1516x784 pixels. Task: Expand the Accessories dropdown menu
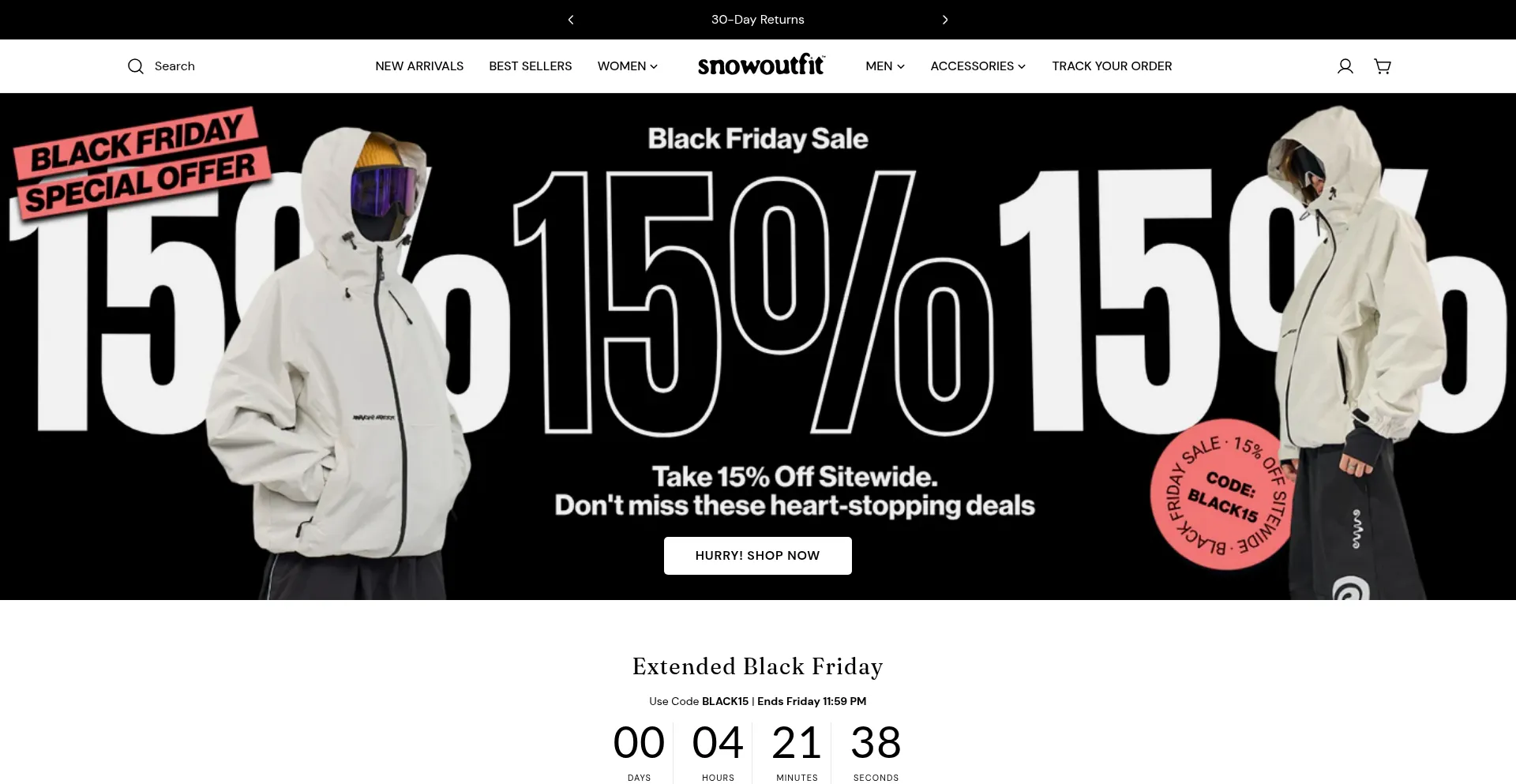tap(977, 66)
